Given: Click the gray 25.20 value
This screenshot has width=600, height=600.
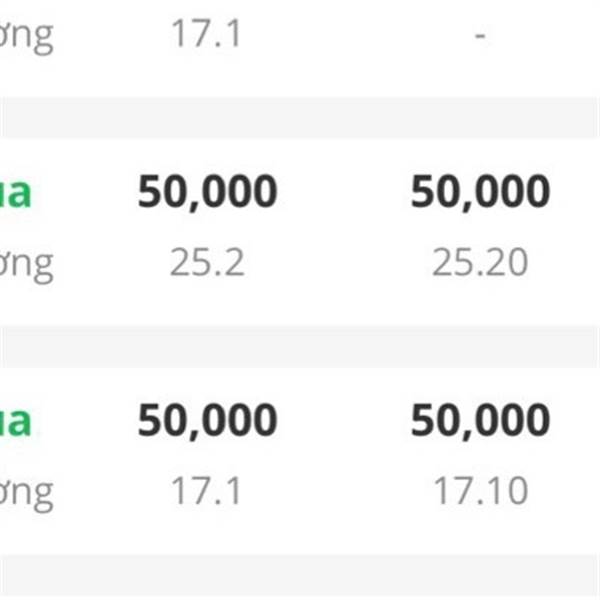Looking at the screenshot, I should (480, 262).
